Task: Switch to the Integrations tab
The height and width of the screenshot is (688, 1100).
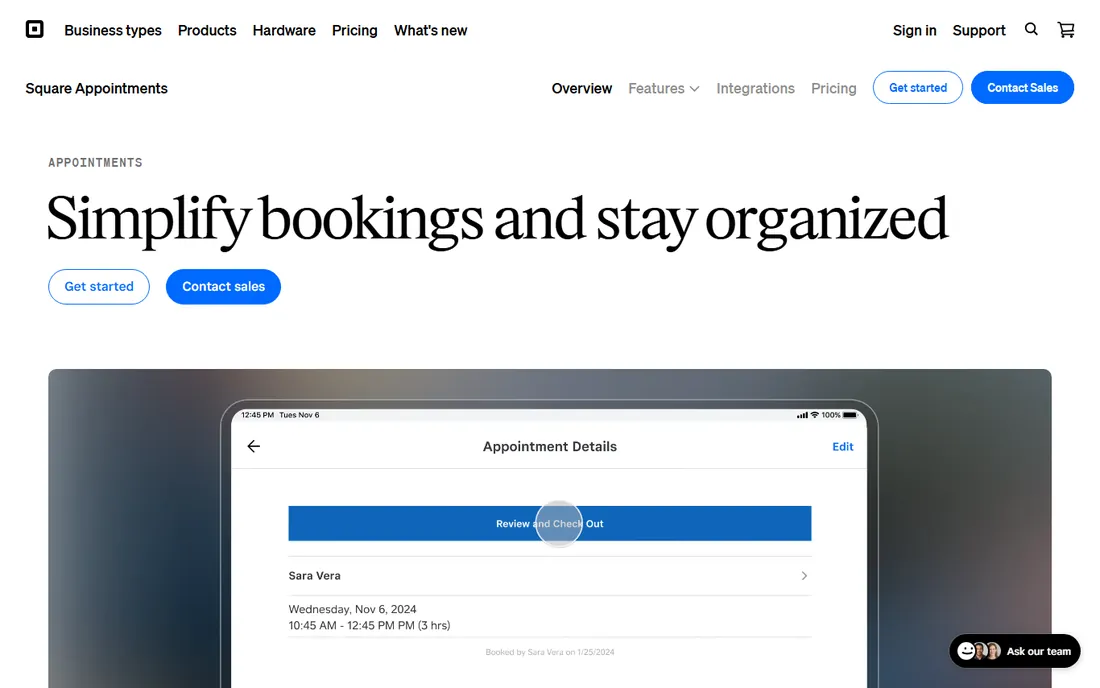Action: [755, 88]
